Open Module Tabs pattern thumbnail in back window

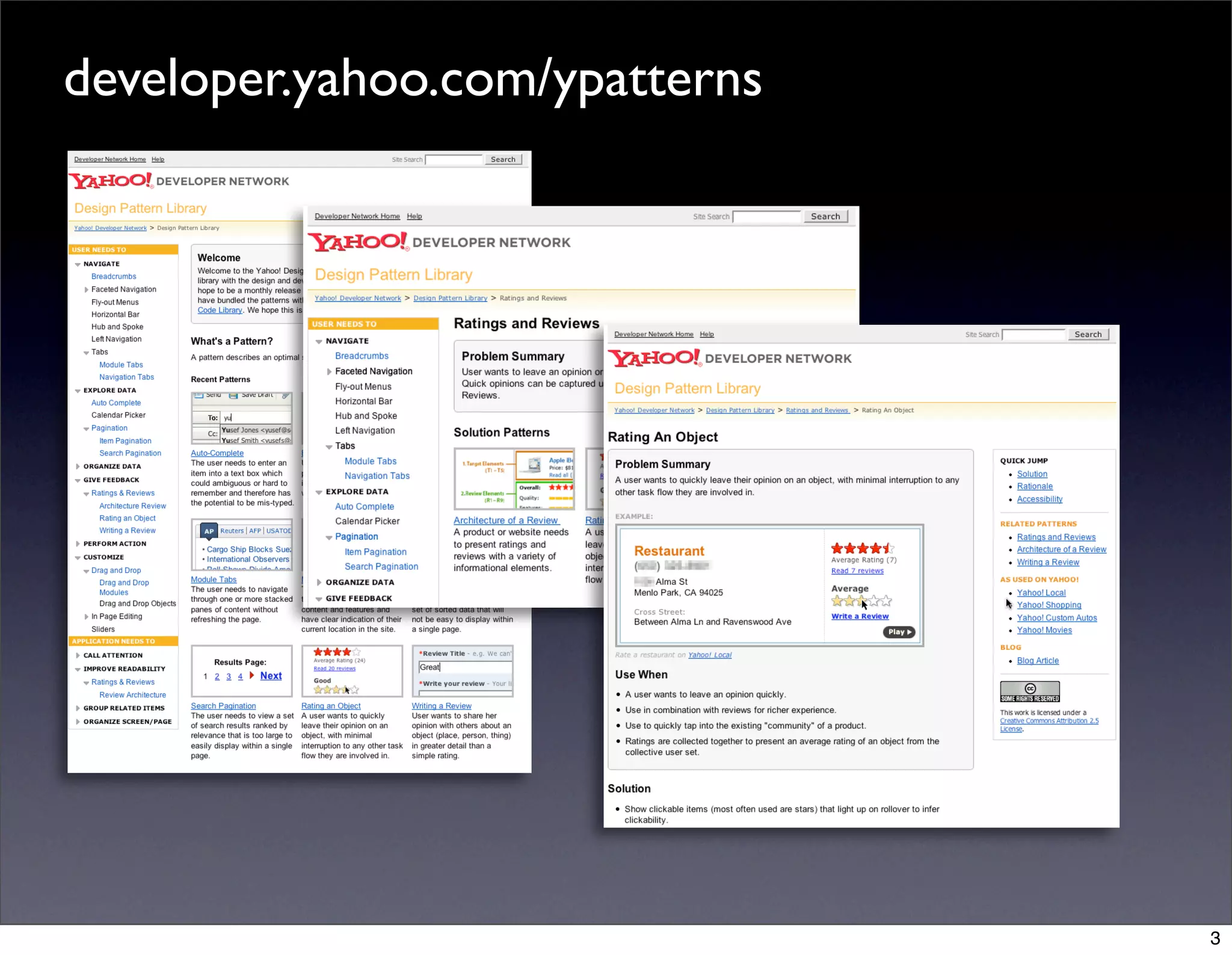[242, 545]
